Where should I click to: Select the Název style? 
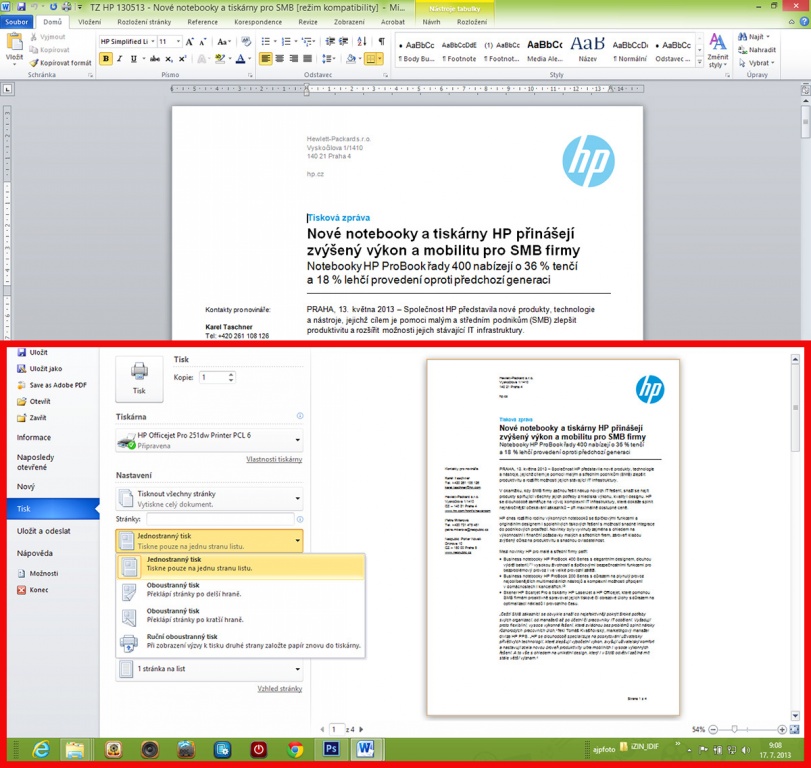tap(587, 50)
